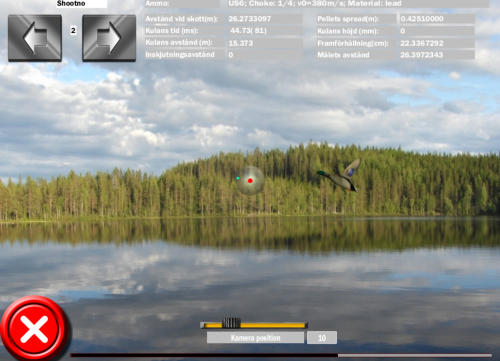Viewport: 500px width, 361px height.
Task: Click the Kulans tid value field
Action: pyautogui.click(x=265, y=31)
